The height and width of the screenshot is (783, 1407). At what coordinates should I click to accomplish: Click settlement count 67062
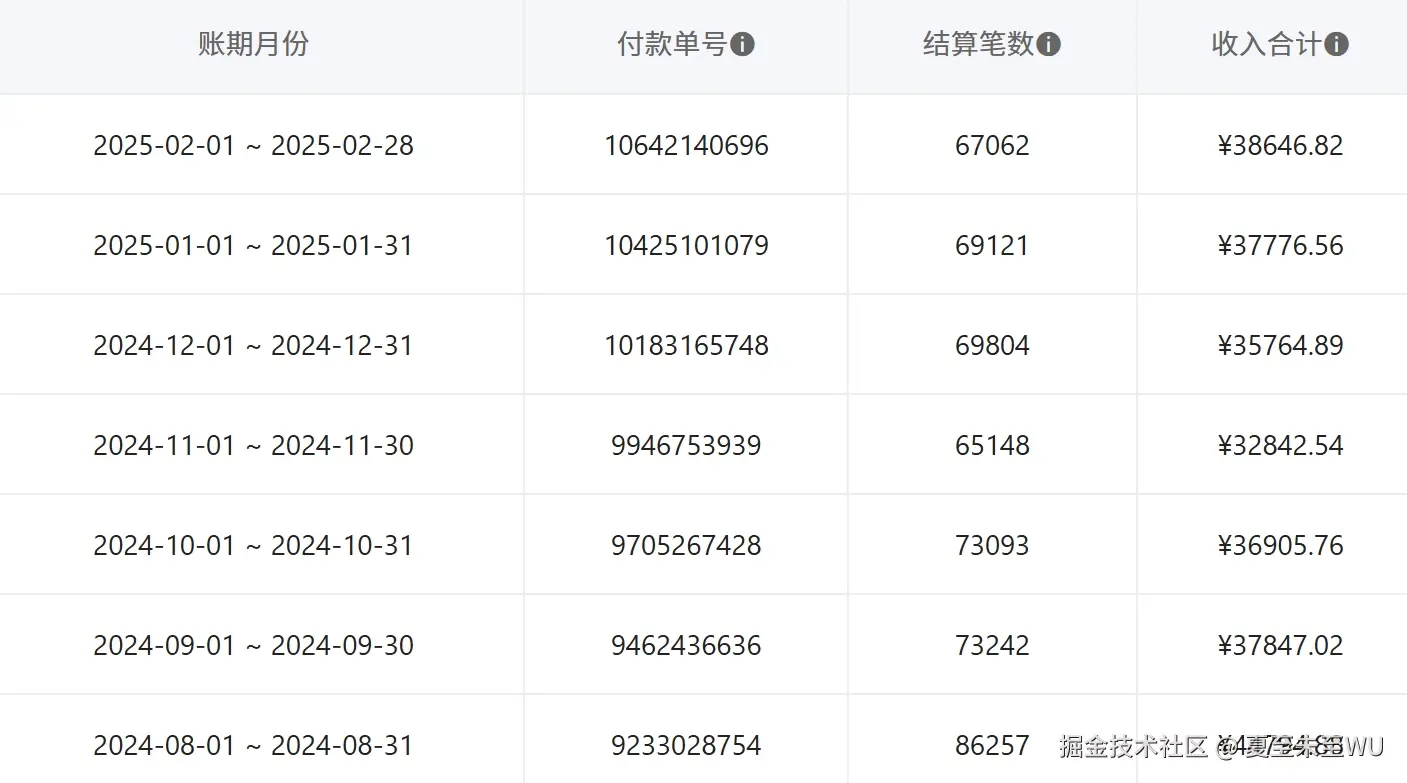pos(992,145)
